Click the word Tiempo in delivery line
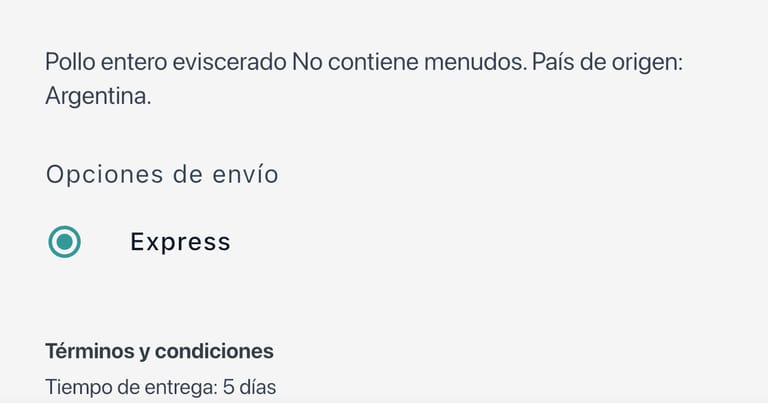The width and height of the screenshot is (768, 403). (80, 386)
